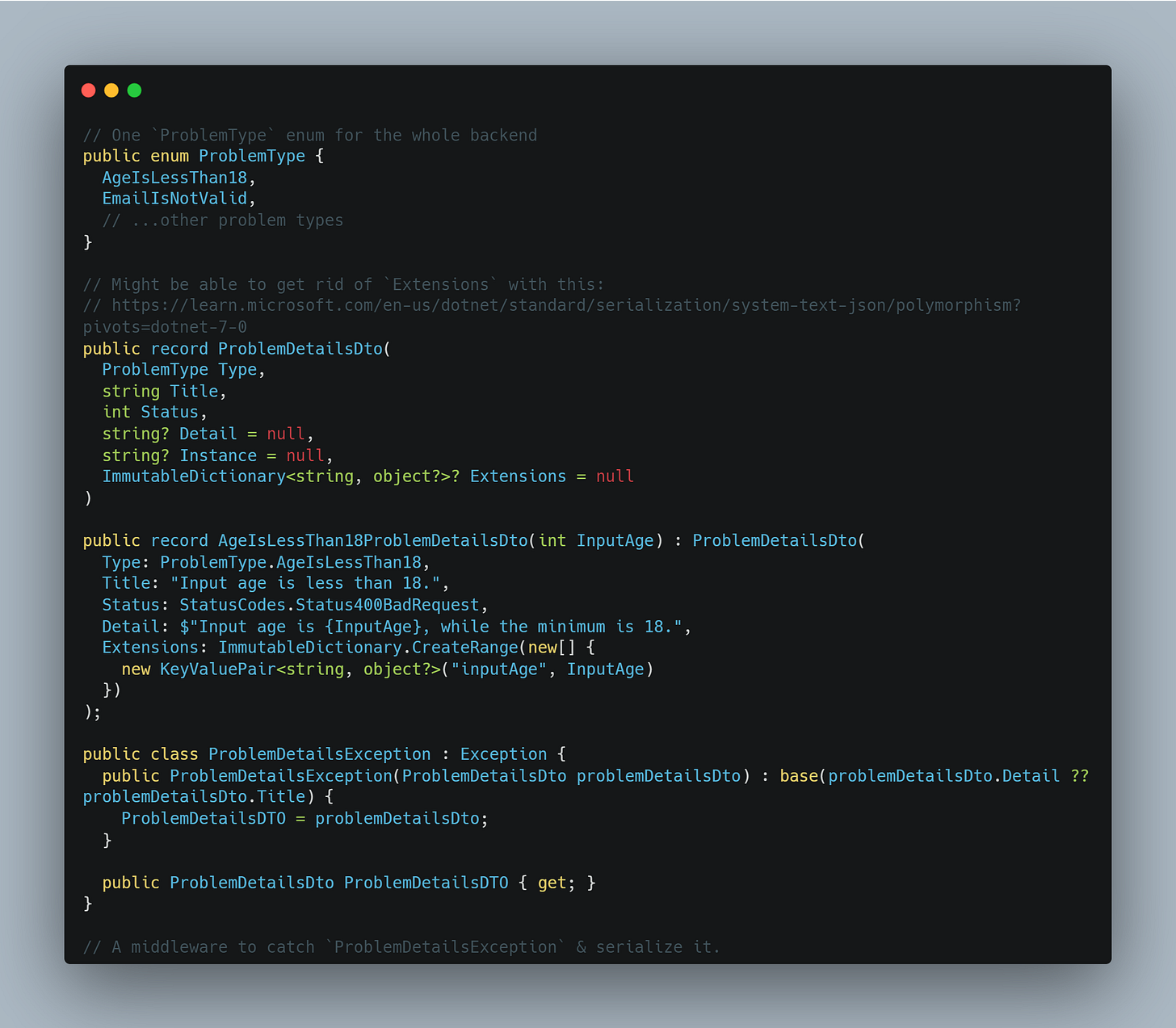Click the line "string? Detail = null,"
1176x1028 pixels.
208,434
